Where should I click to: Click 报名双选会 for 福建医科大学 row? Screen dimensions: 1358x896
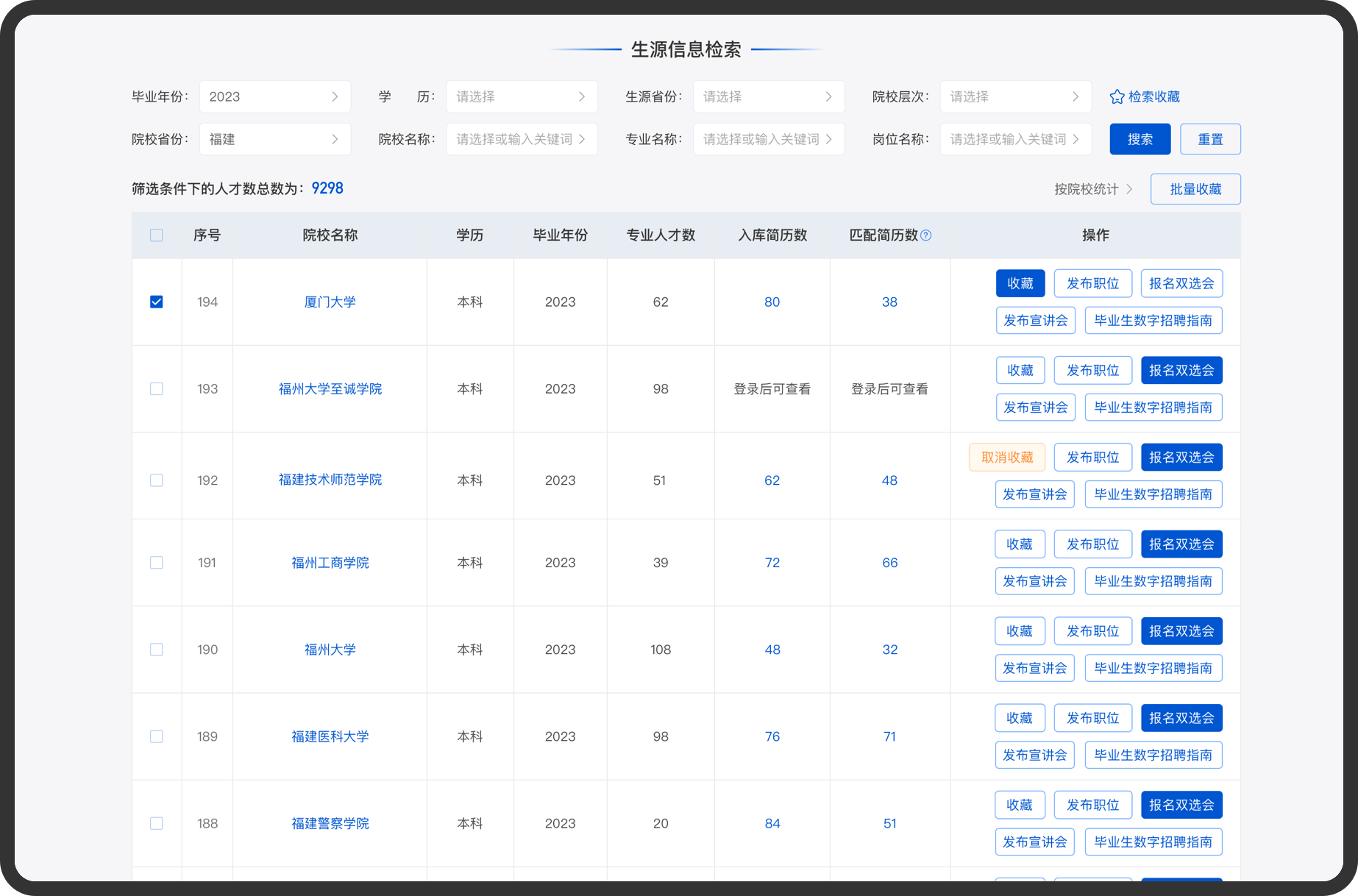tap(1181, 718)
